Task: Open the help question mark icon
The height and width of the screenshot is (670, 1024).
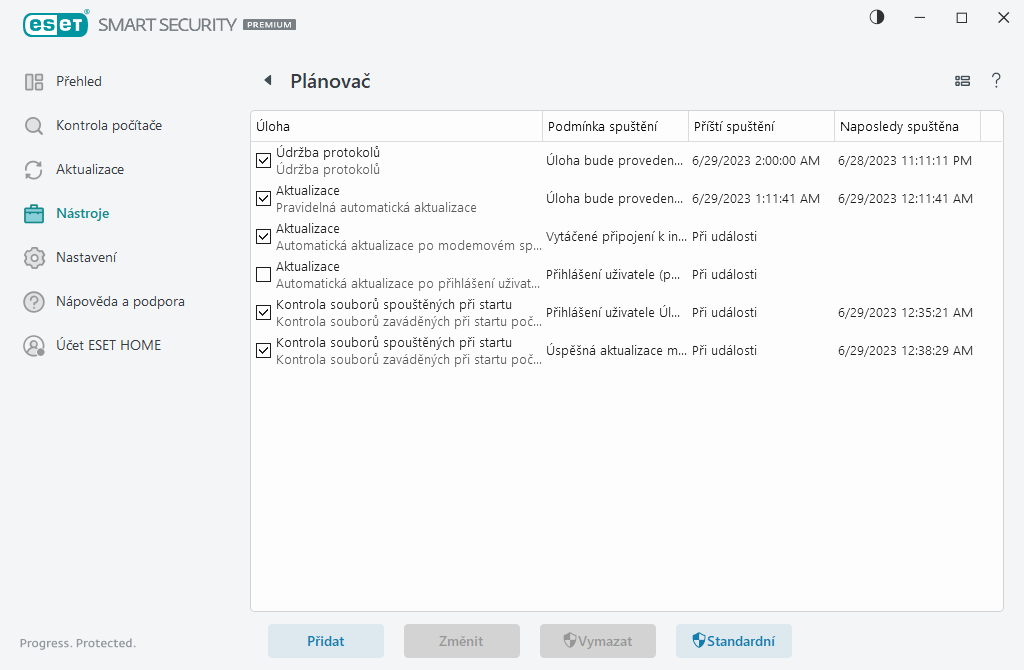Action: tap(996, 81)
